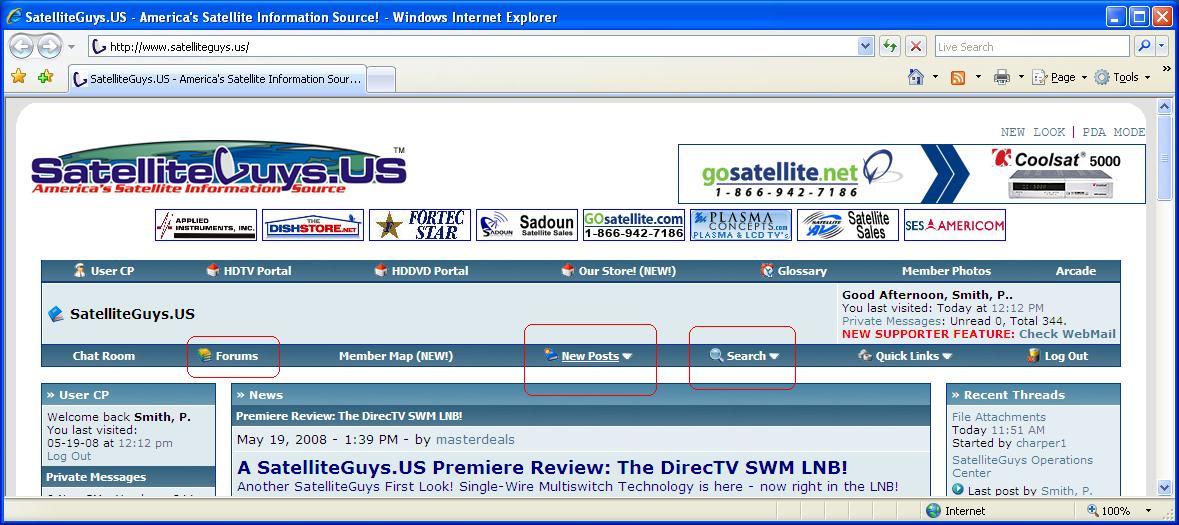
Task: Click the Satellite AV Sales logo
Action: 848,225
